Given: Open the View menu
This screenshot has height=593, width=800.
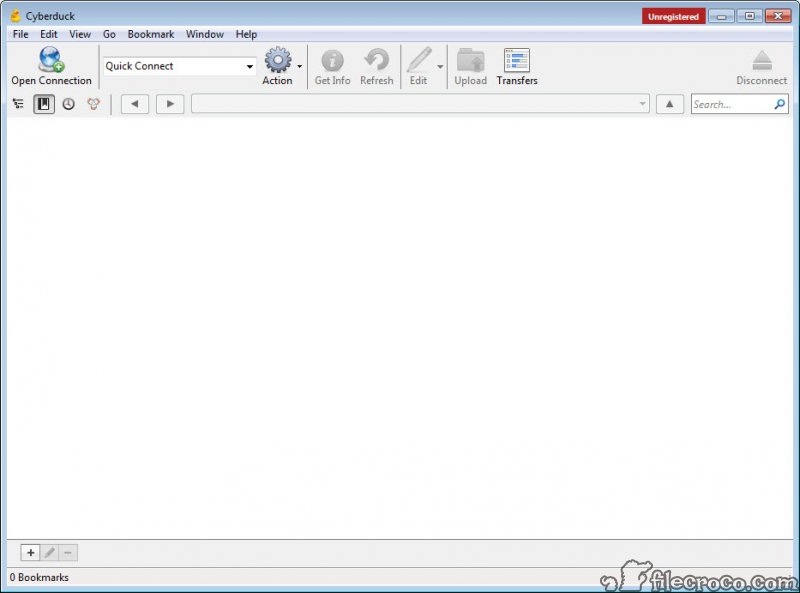Looking at the screenshot, I should (80, 34).
